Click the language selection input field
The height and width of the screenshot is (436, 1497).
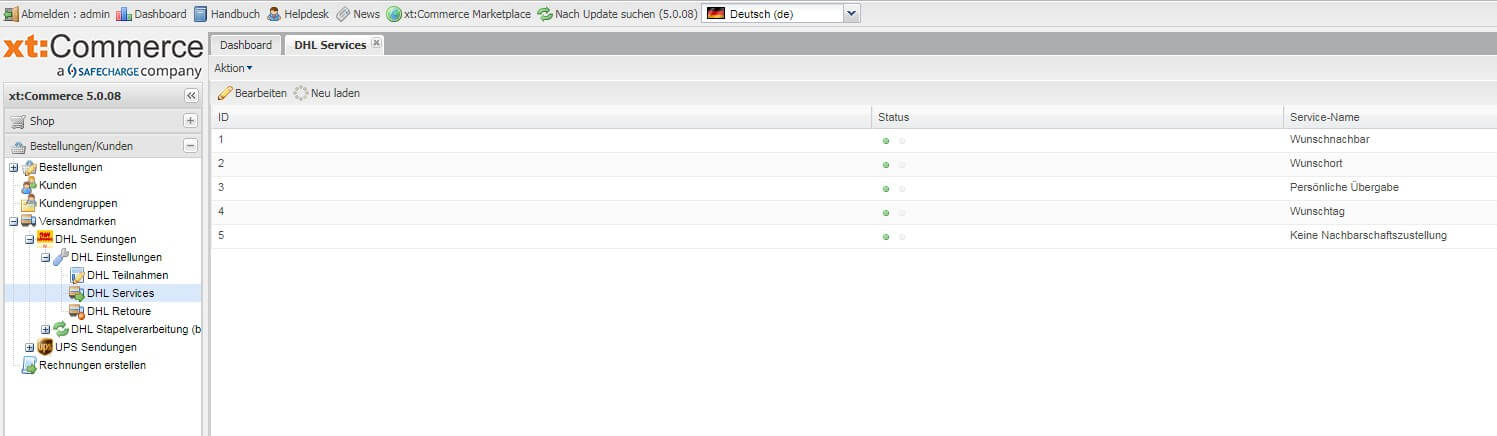point(773,13)
